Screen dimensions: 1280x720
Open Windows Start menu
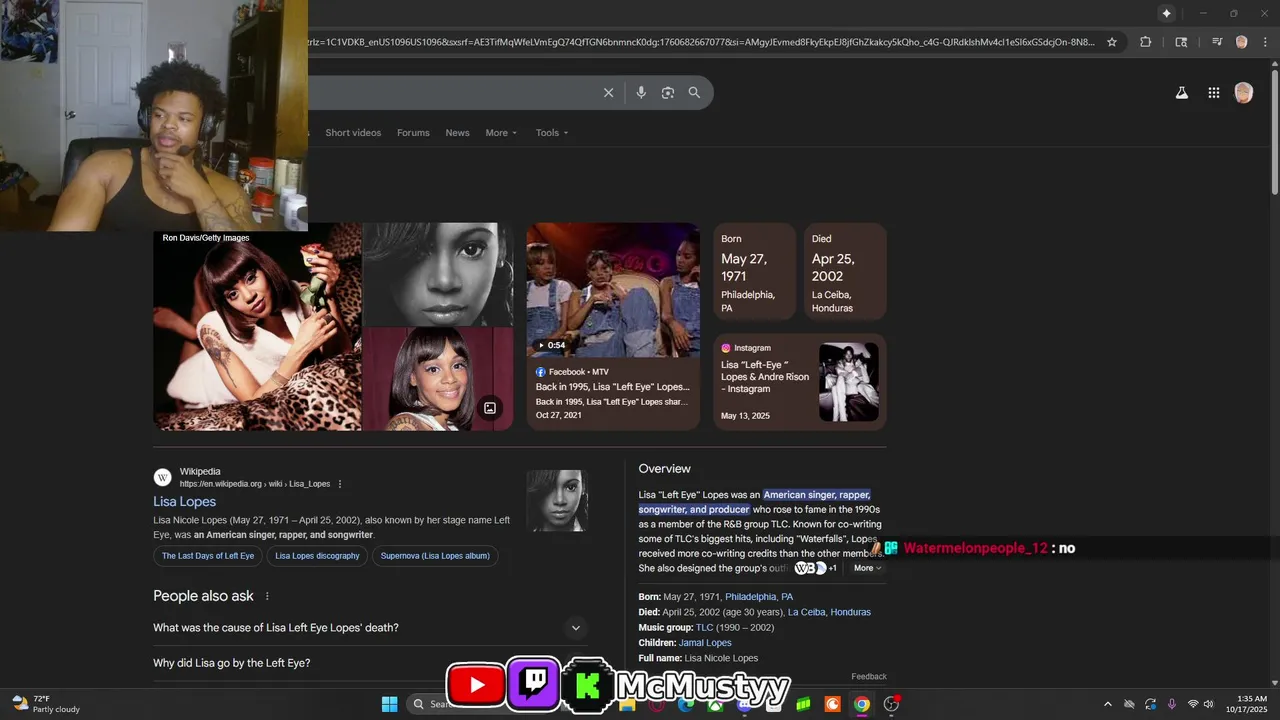tap(390, 704)
